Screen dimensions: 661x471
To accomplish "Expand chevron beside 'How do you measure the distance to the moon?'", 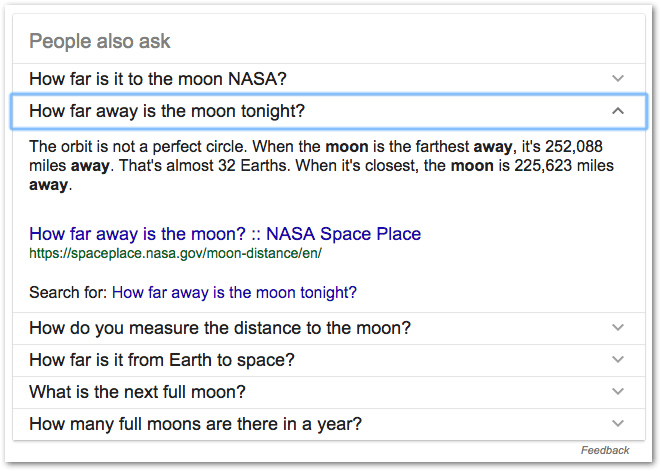I will [618, 328].
